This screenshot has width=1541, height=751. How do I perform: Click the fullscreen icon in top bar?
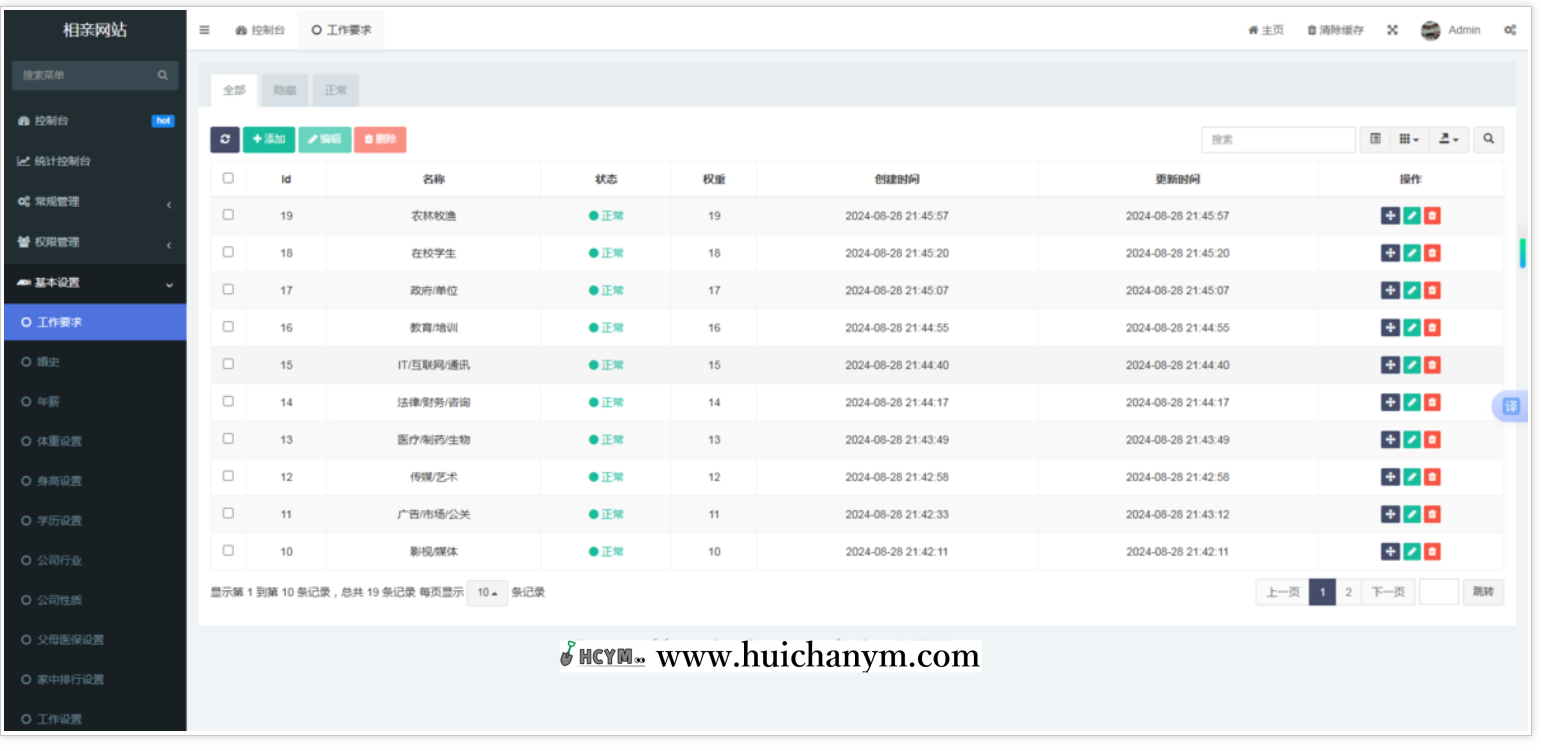pyautogui.click(x=1392, y=30)
